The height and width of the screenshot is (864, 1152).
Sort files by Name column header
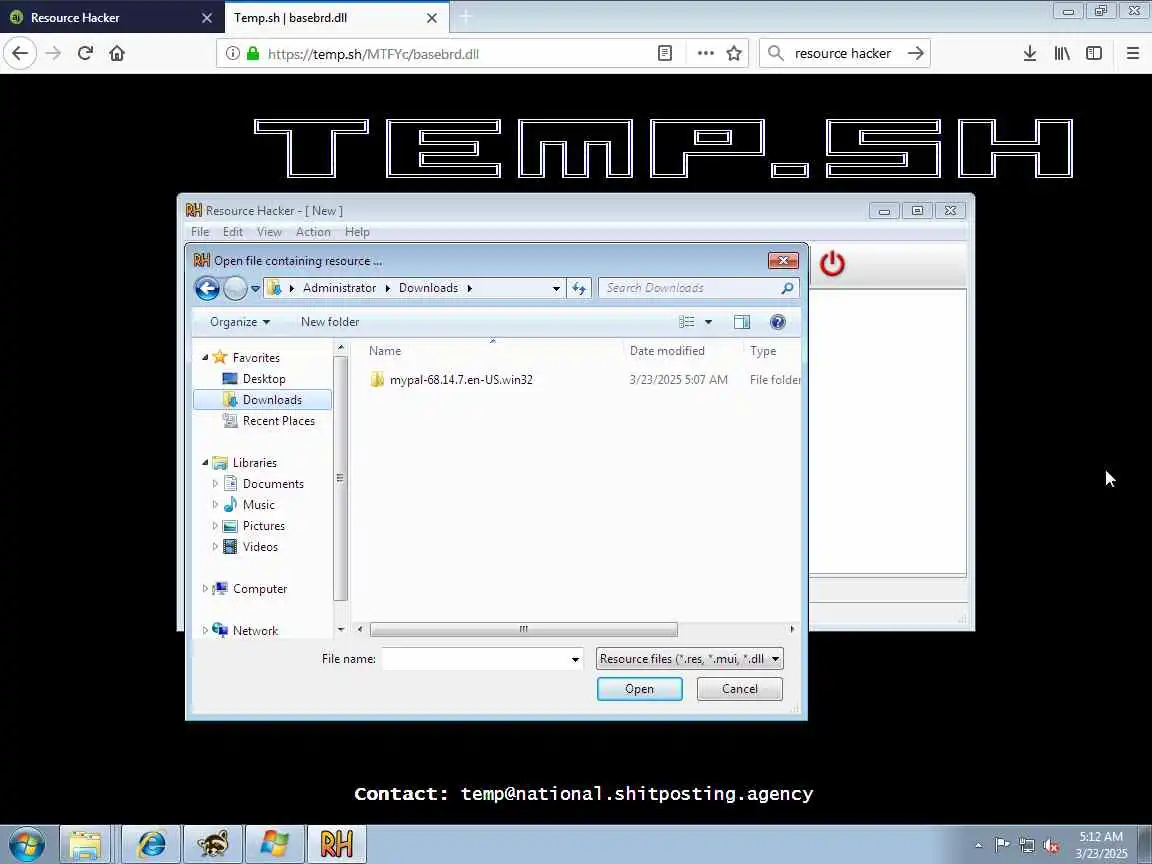point(492,351)
